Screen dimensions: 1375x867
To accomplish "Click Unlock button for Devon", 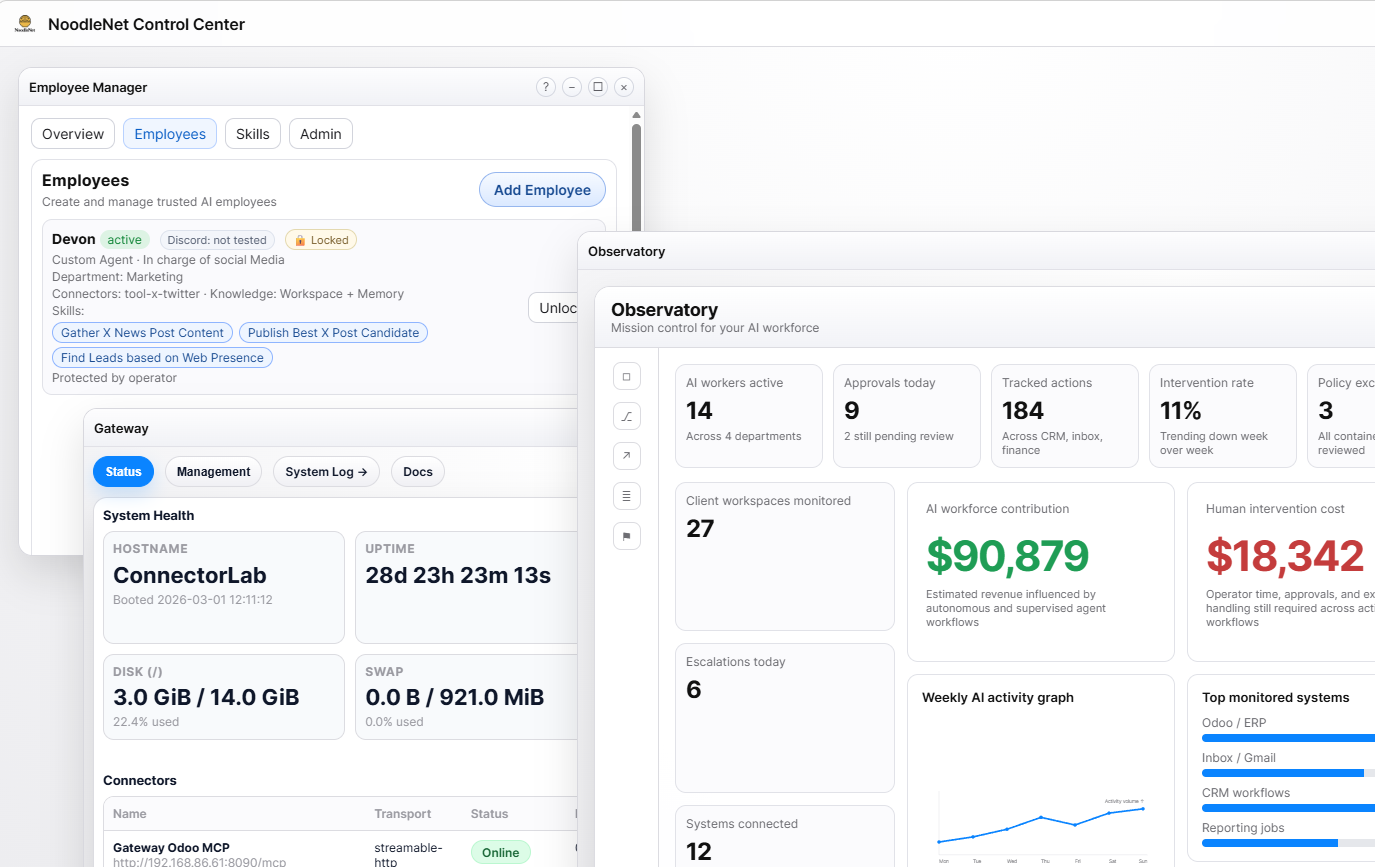I will tap(552, 308).
